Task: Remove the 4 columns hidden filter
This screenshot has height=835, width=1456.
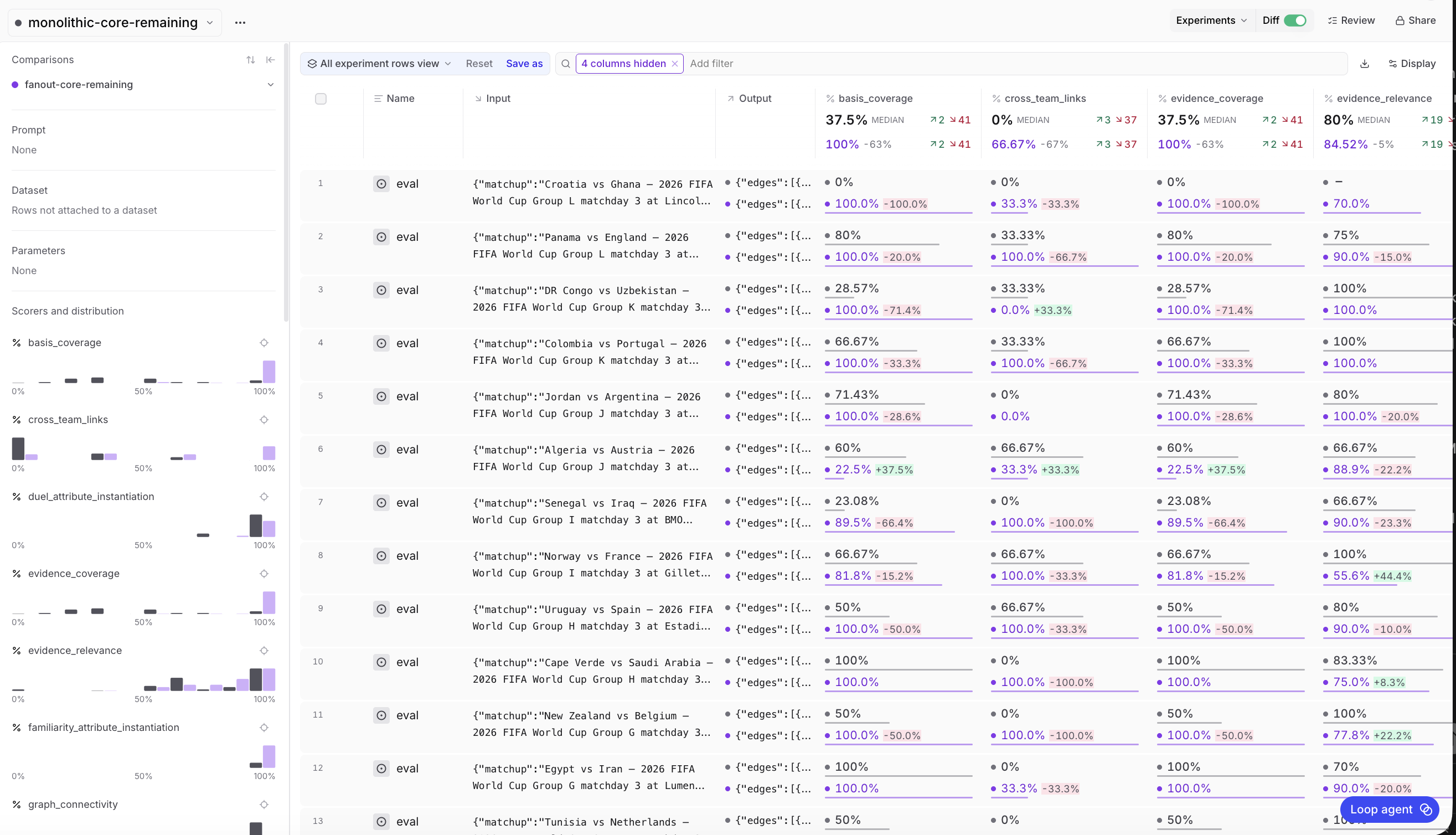Action: (x=675, y=64)
